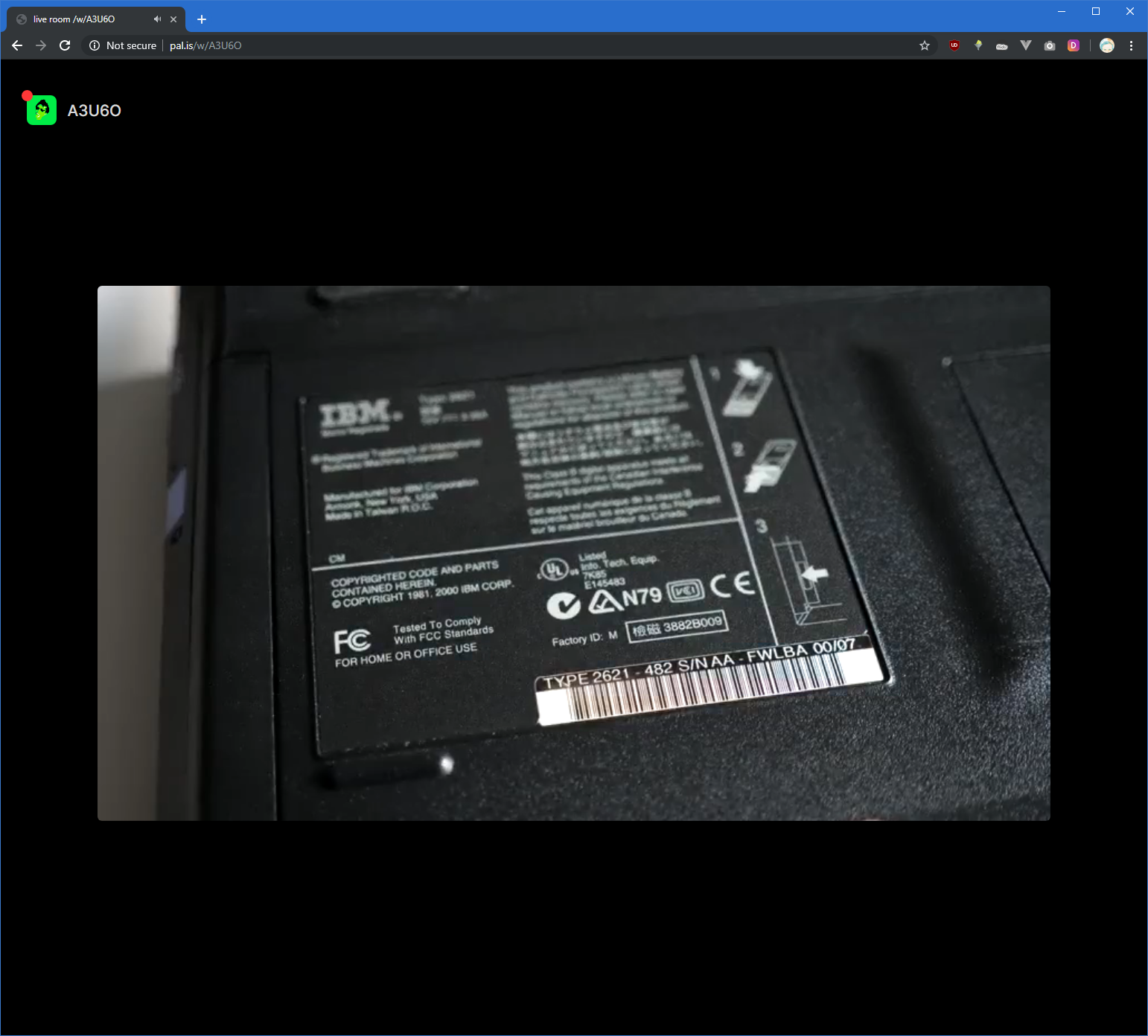Open the yellow dart-shaped extension icon
Viewport: 1148px width, 1036px height.
(978, 45)
